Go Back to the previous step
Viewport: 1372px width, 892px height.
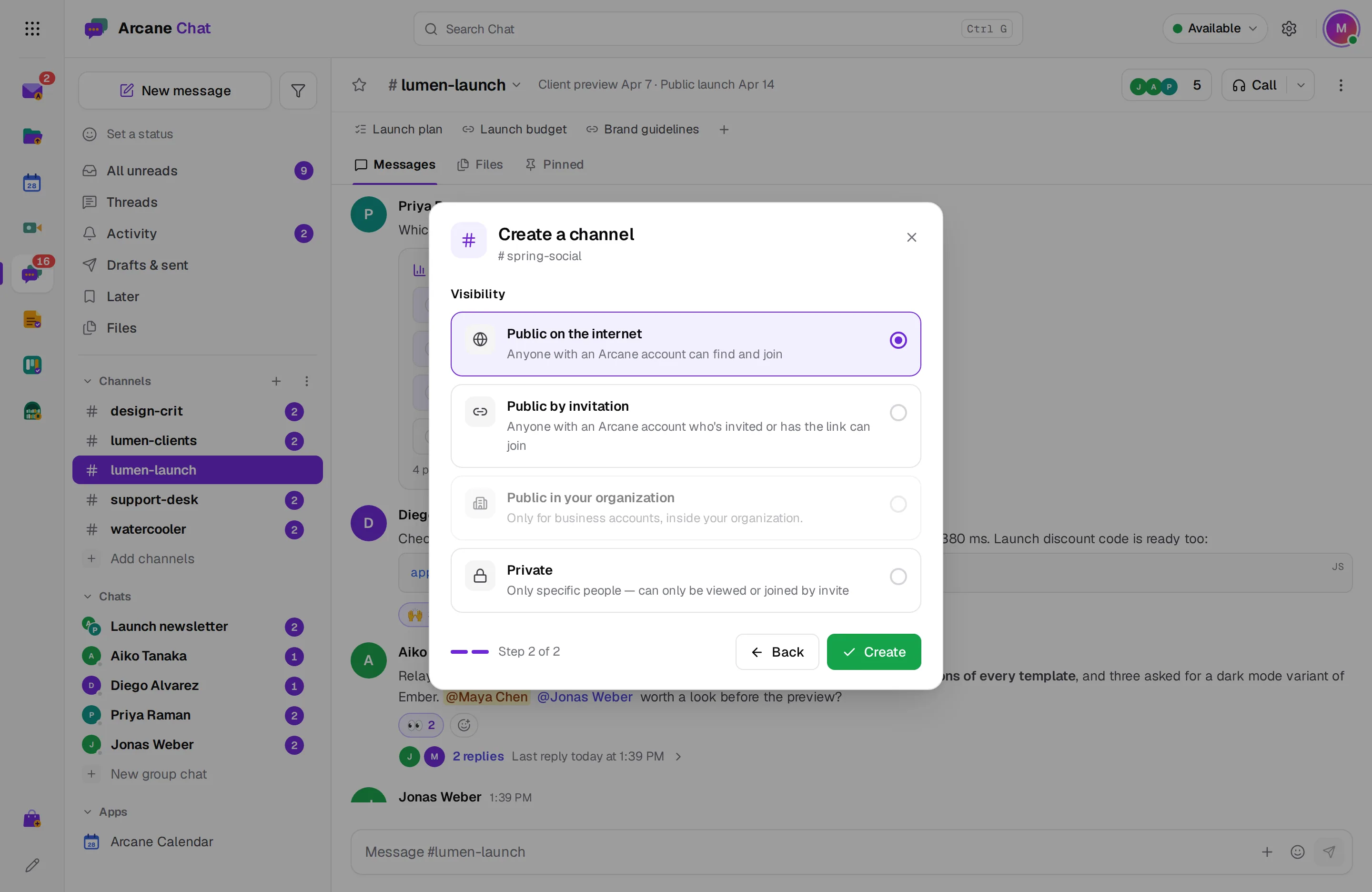click(x=777, y=651)
